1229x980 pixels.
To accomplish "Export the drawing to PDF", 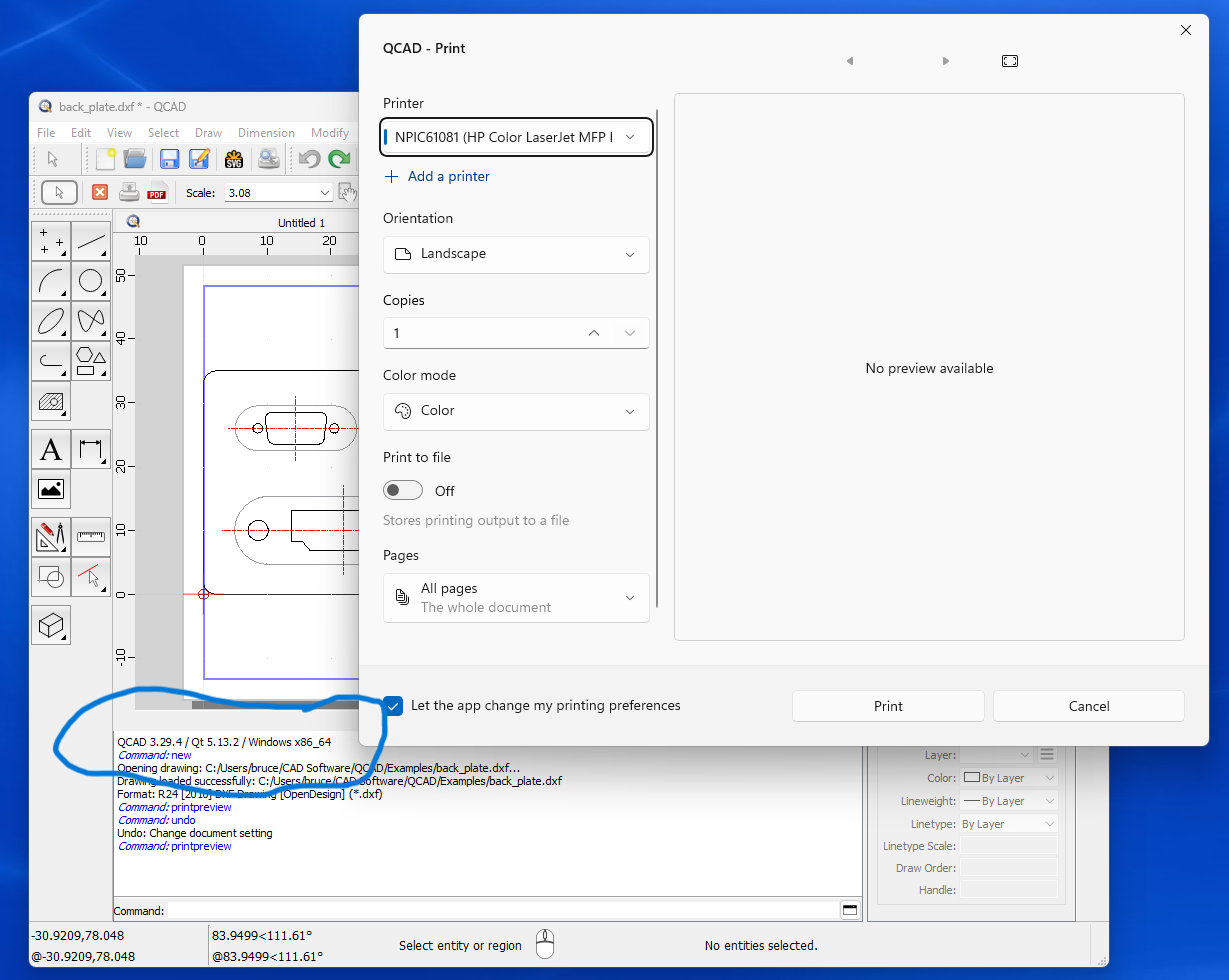I will click(157, 192).
